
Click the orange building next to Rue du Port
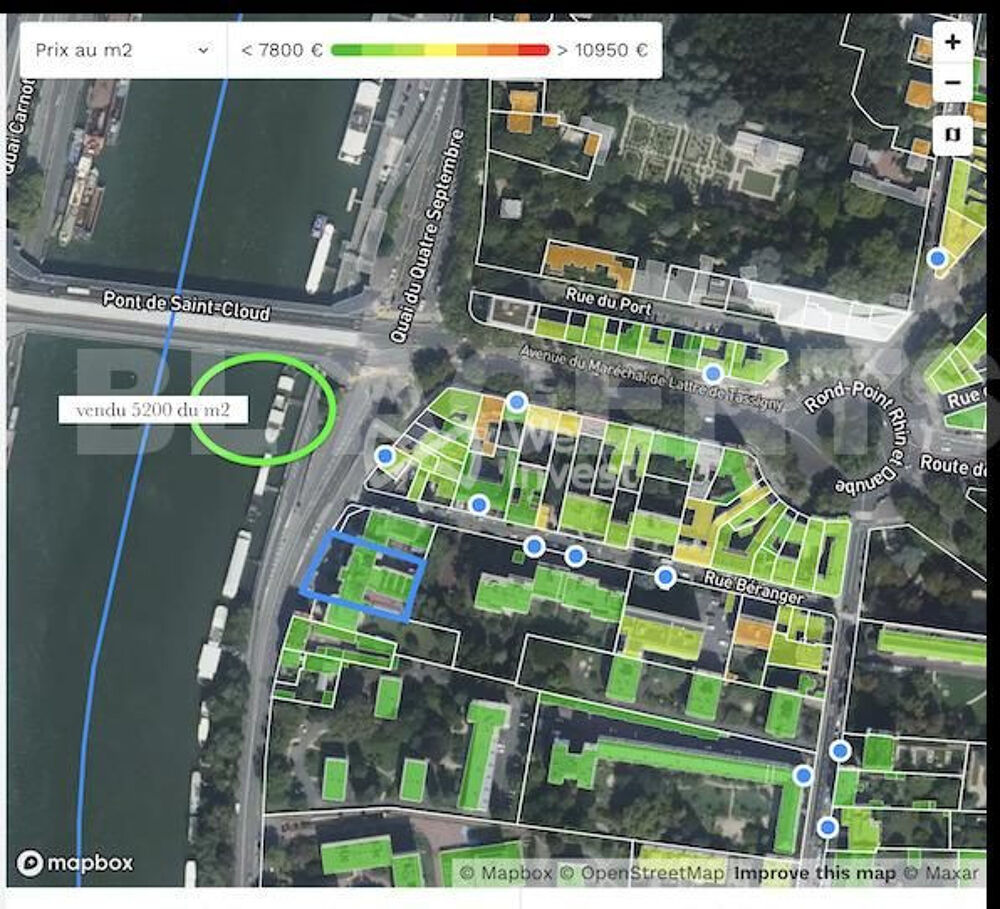pyautogui.click(x=588, y=260)
